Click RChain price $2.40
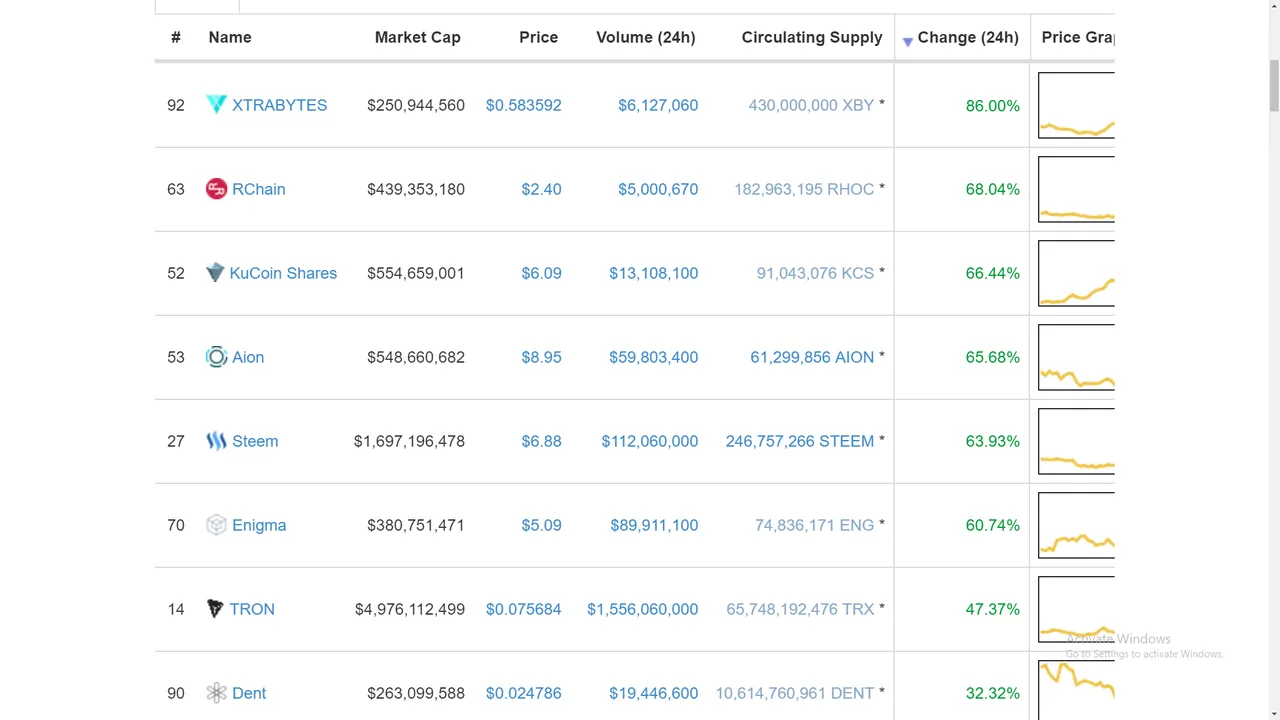1280x720 pixels. click(541, 189)
